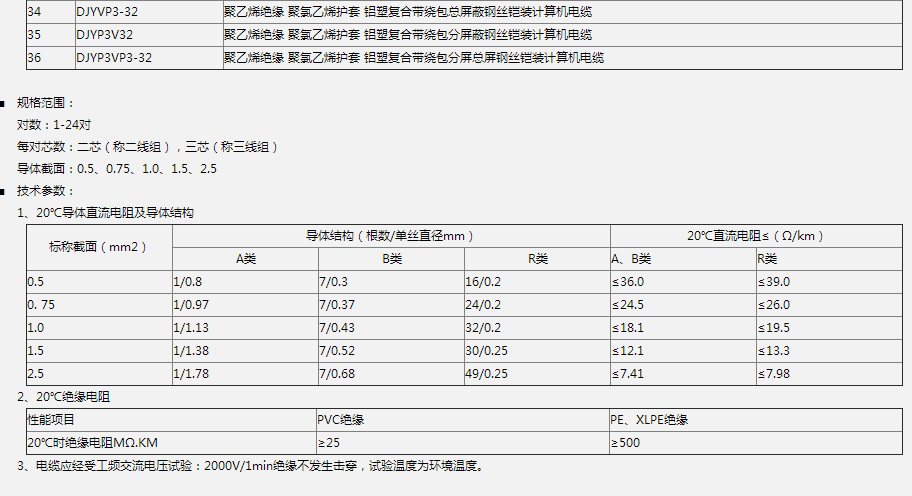Click the 49/0.25 R-class cell
Image resolution: width=912 pixels, height=496 pixels.
pyautogui.click(x=486, y=373)
